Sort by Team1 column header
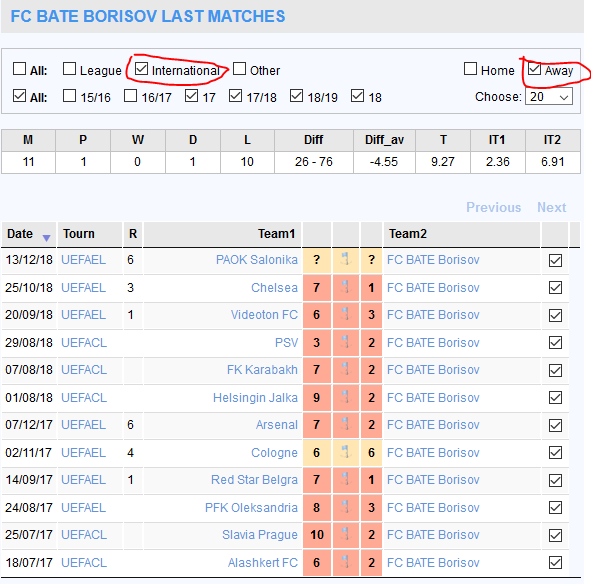The height and width of the screenshot is (584, 591). pos(276,234)
